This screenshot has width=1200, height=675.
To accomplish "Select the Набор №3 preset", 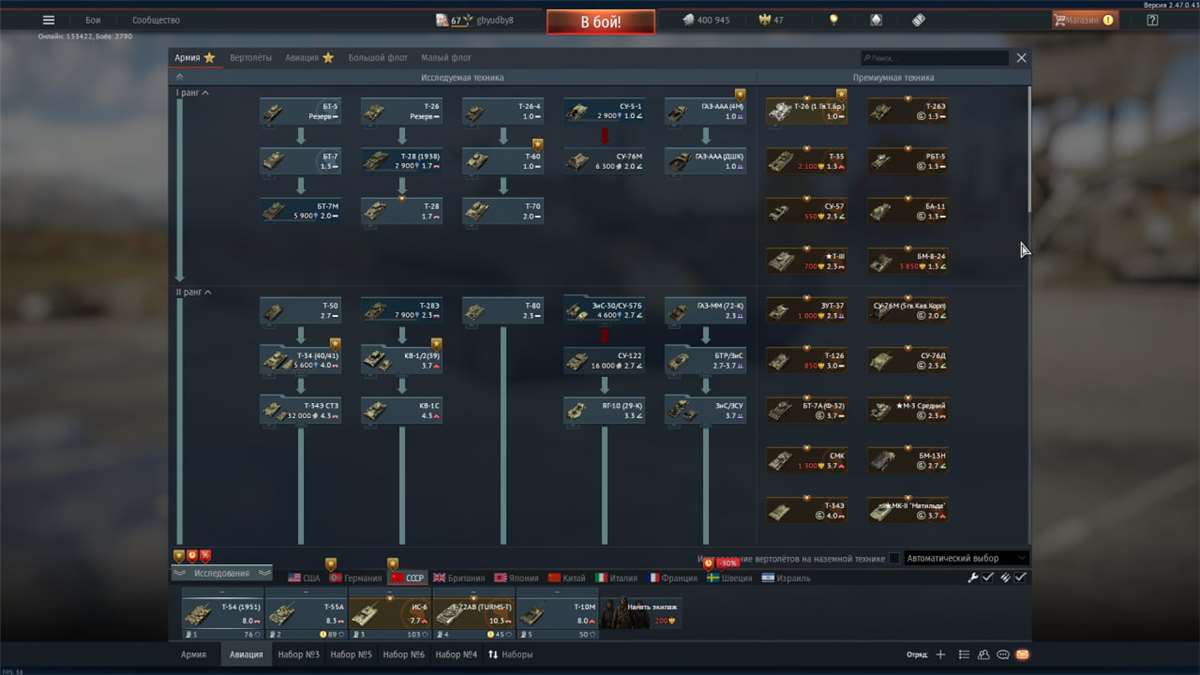I will [298, 655].
